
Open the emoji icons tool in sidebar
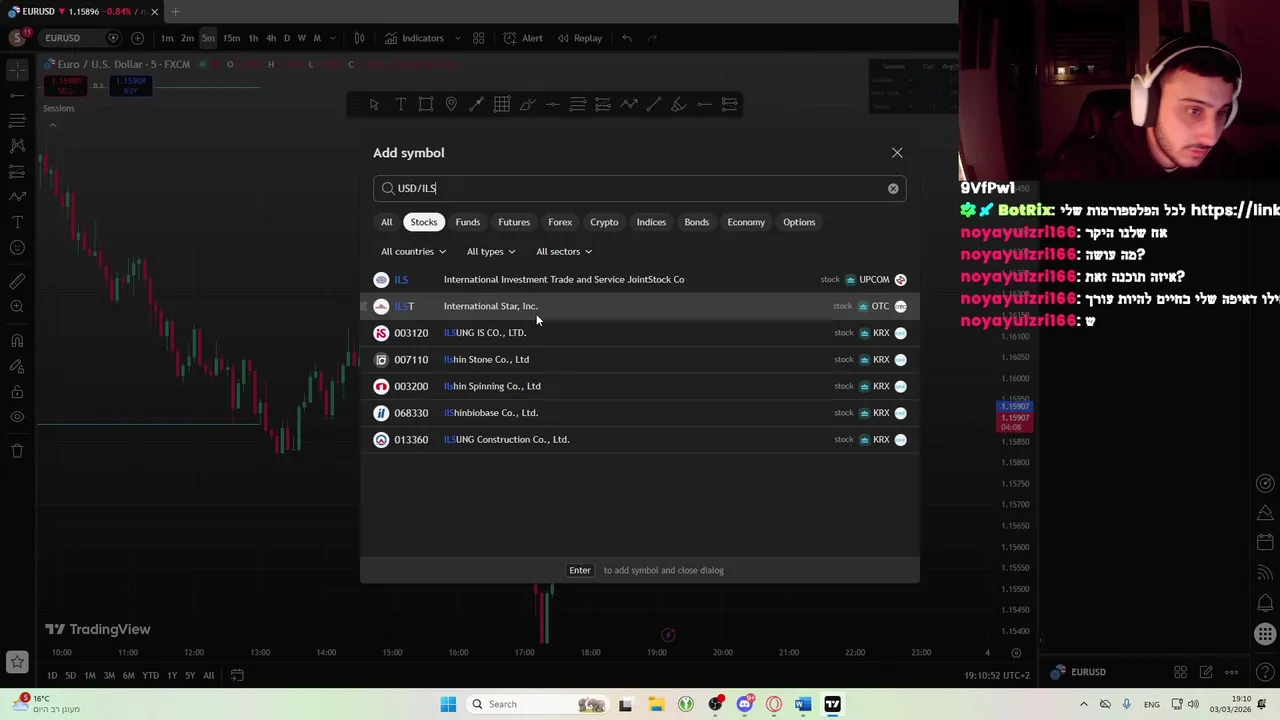pos(17,247)
